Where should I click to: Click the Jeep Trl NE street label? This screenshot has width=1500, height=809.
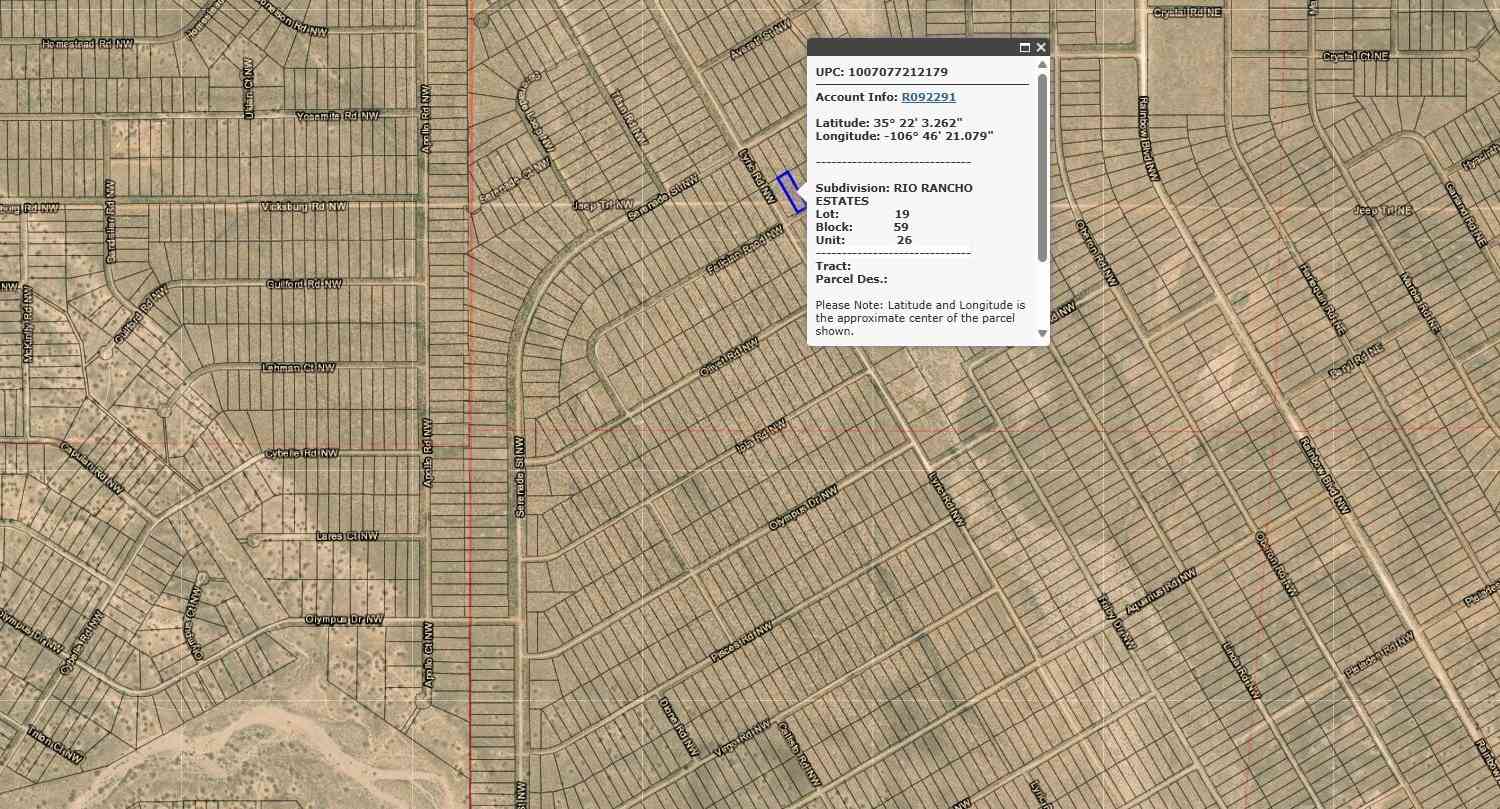click(x=1382, y=211)
